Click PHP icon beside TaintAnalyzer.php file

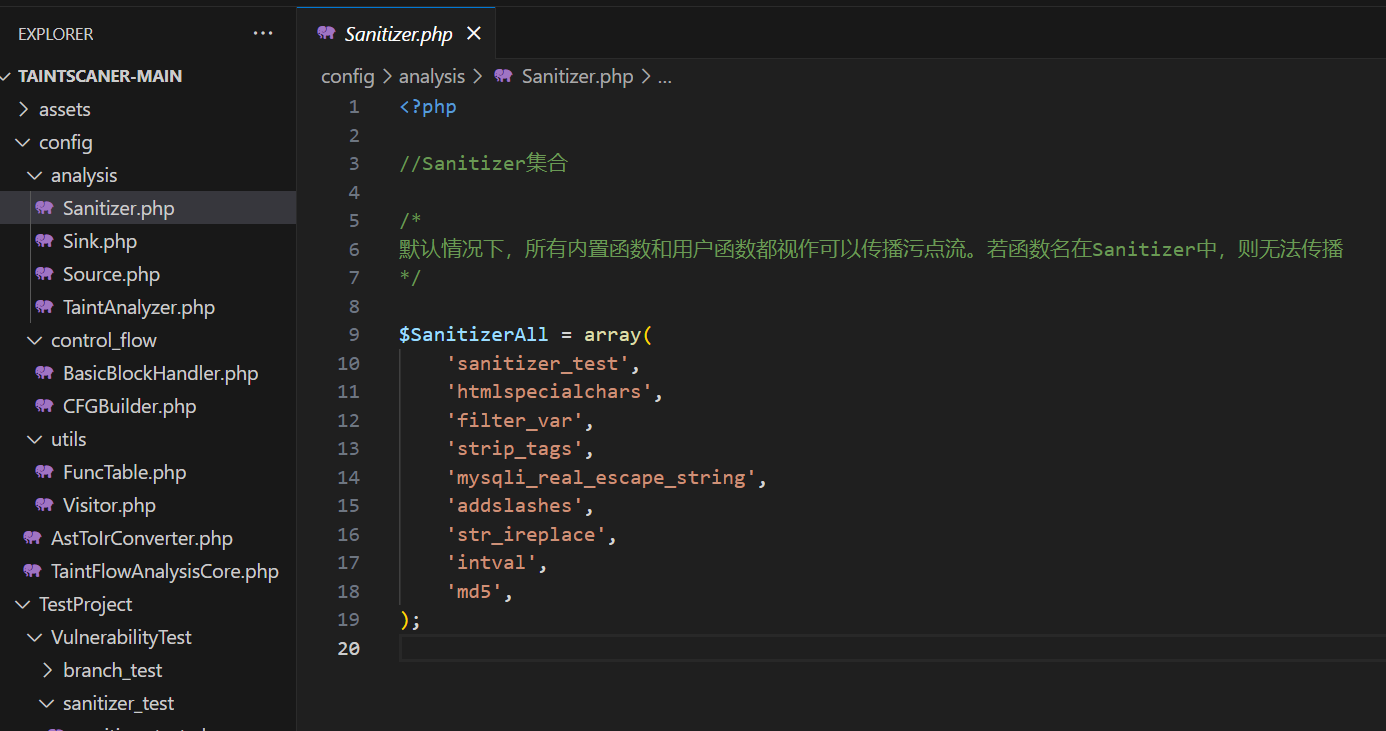[44, 307]
